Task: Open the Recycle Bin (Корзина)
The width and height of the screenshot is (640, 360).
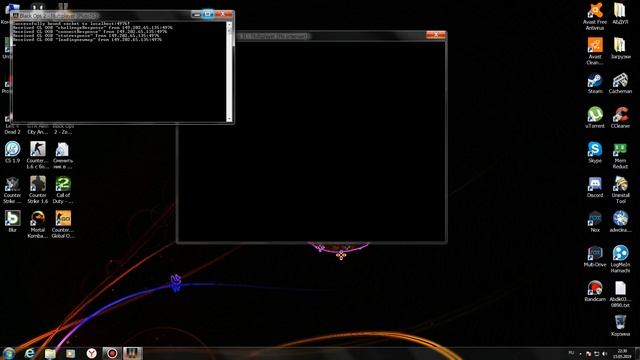Action: [620, 325]
